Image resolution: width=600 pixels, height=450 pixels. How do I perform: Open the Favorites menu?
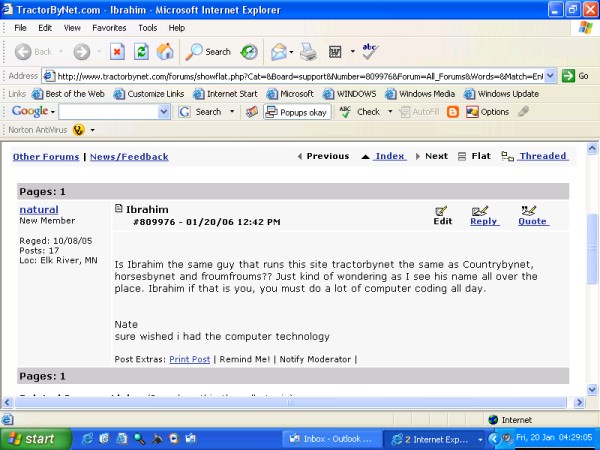109,28
